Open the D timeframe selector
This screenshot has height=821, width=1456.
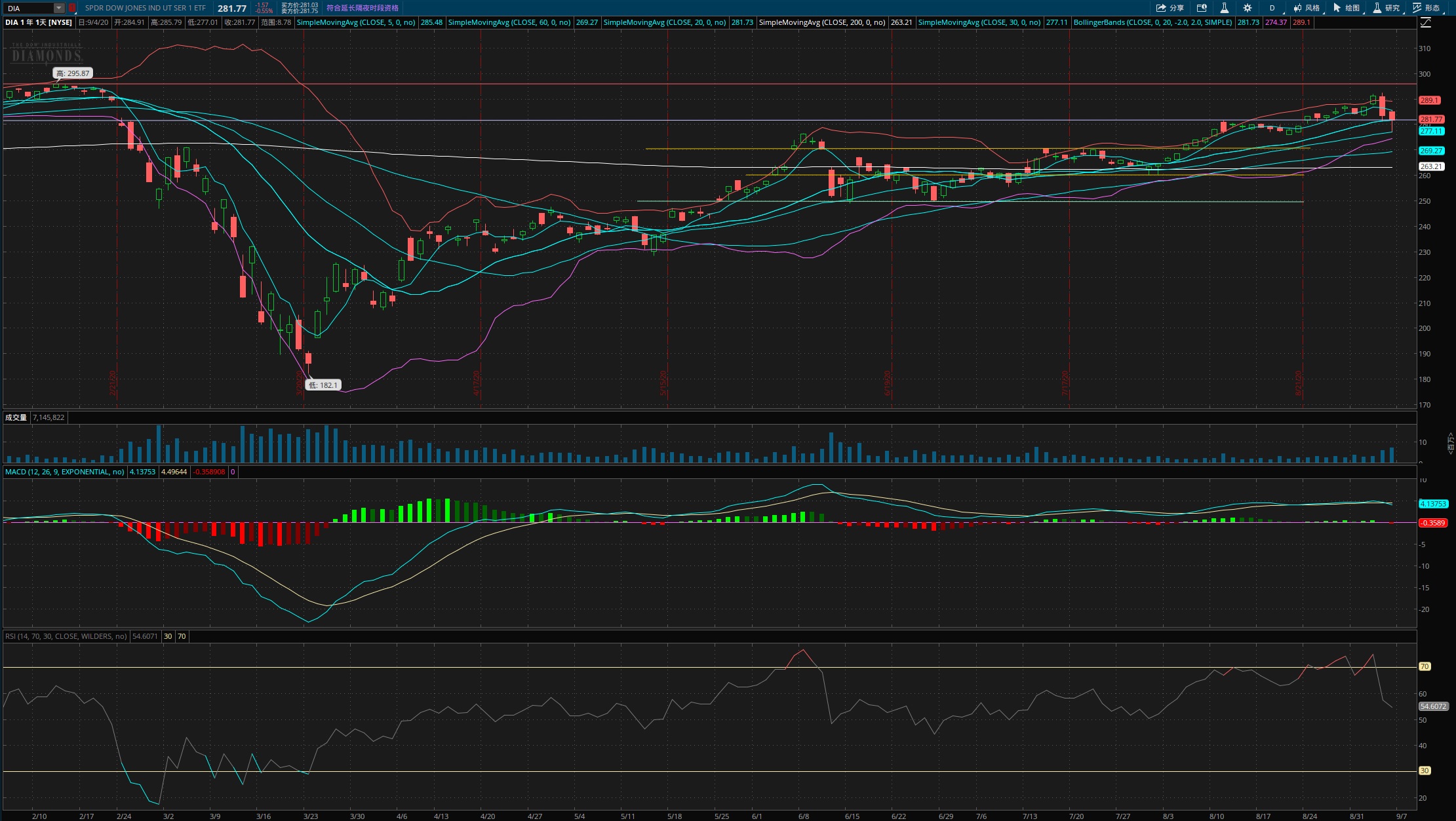click(1272, 8)
